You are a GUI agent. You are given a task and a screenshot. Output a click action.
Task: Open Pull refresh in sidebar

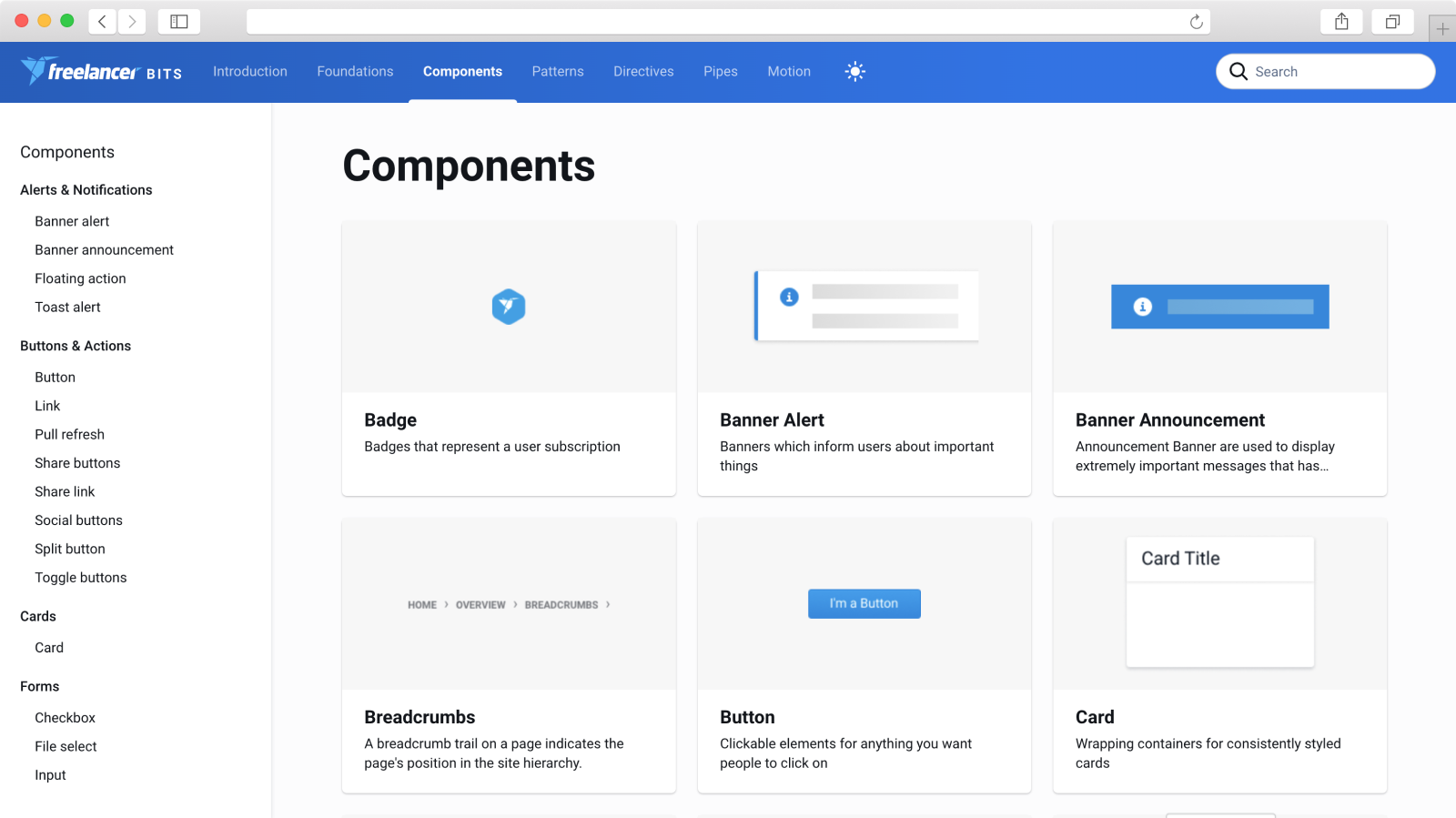point(69,434)
